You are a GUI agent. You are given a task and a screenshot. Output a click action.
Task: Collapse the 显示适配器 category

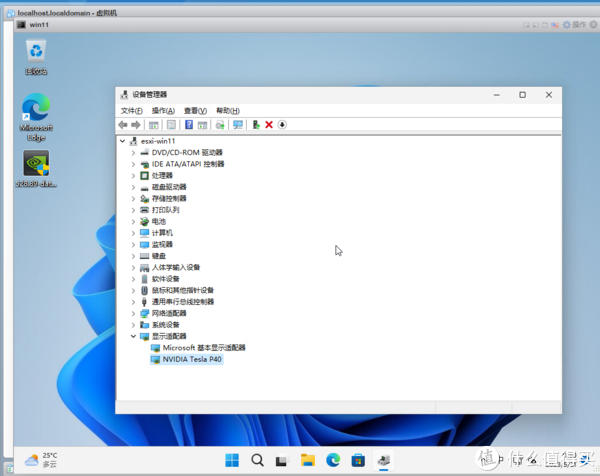[x=133, y=336]
